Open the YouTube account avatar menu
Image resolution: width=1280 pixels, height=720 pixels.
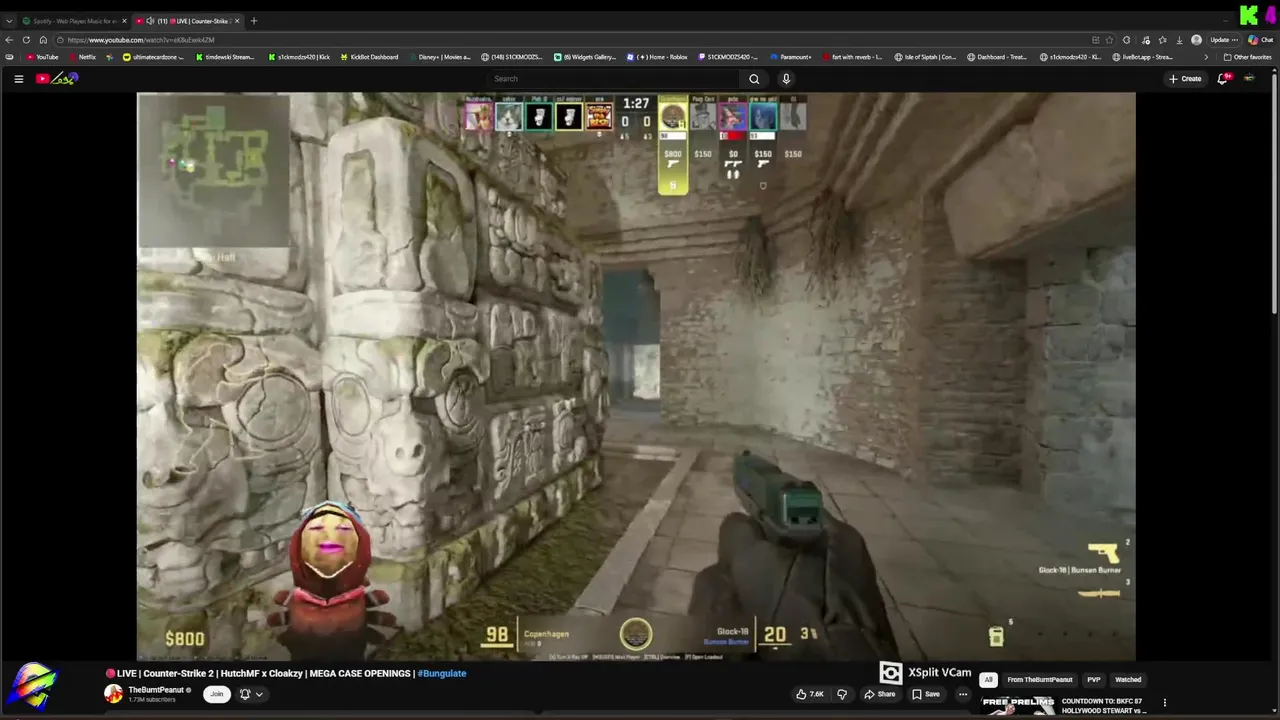click(1249, 79)
